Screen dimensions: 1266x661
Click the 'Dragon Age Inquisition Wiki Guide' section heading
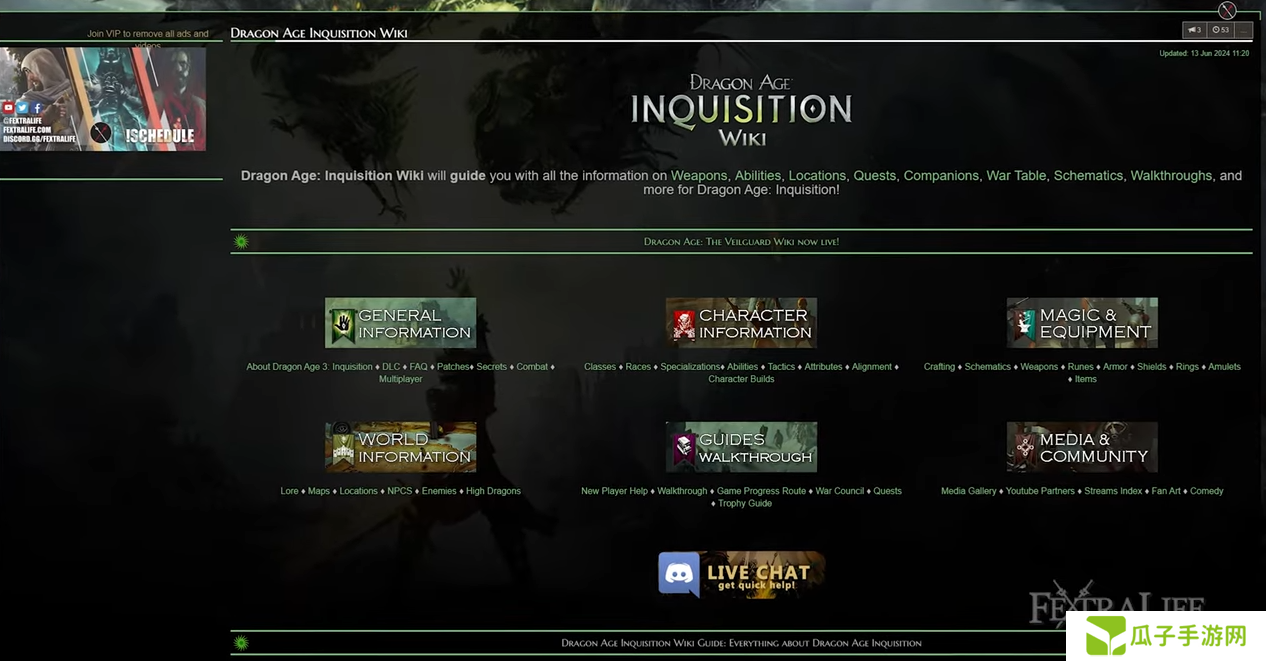pos(741,643)
